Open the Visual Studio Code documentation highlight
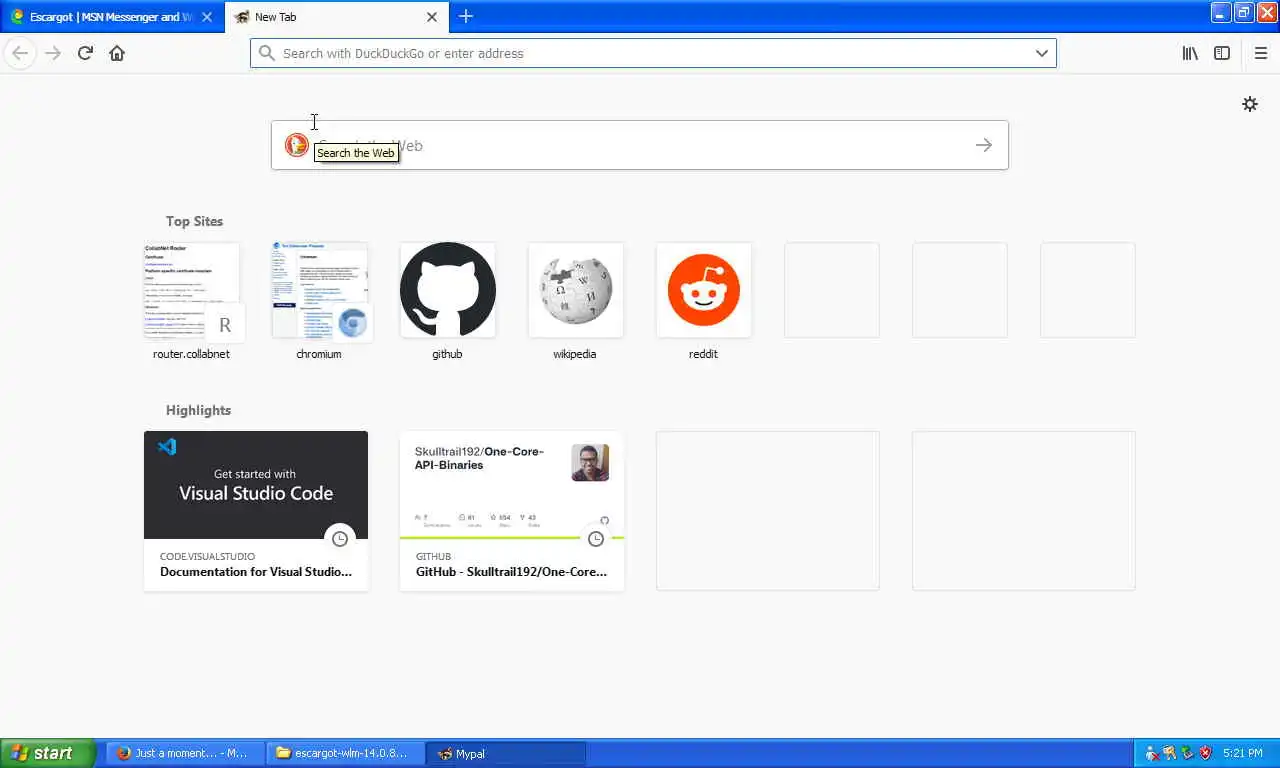1280x768 pixels. click(x=256, y=511)
